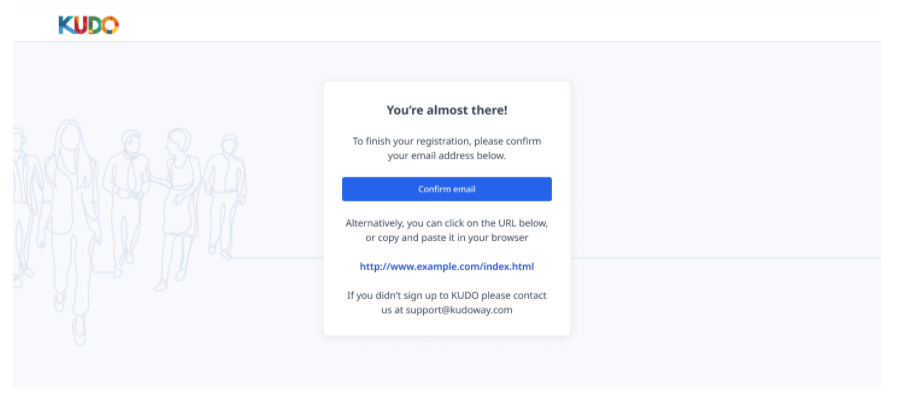The image size is (900, 399).
Task: Click the blank background right of the card
Action: [726, 172]
